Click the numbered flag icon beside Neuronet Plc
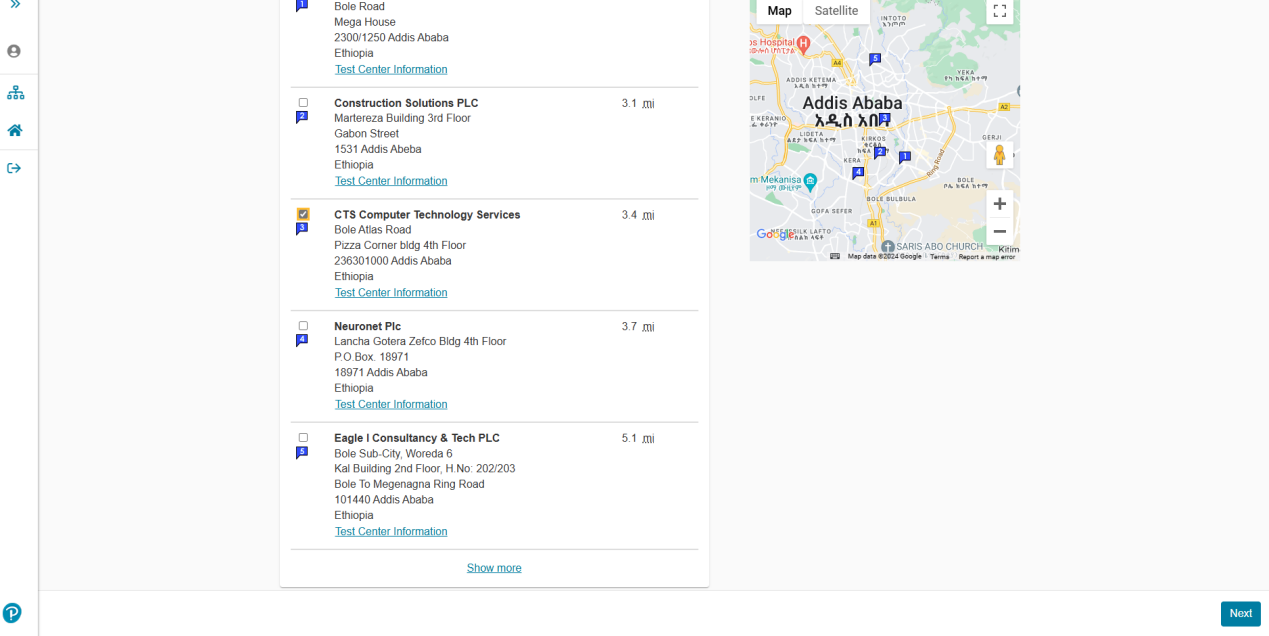The image size is (1269, 636). pyautogui.click(x=302, y=339)
